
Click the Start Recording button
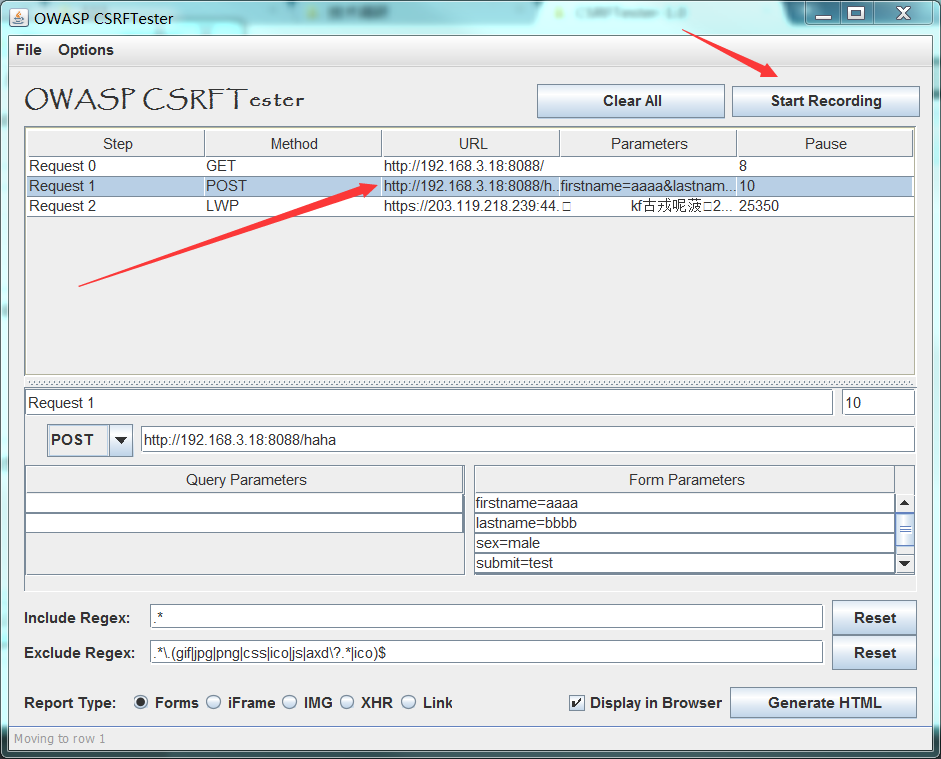click(825, 101)
